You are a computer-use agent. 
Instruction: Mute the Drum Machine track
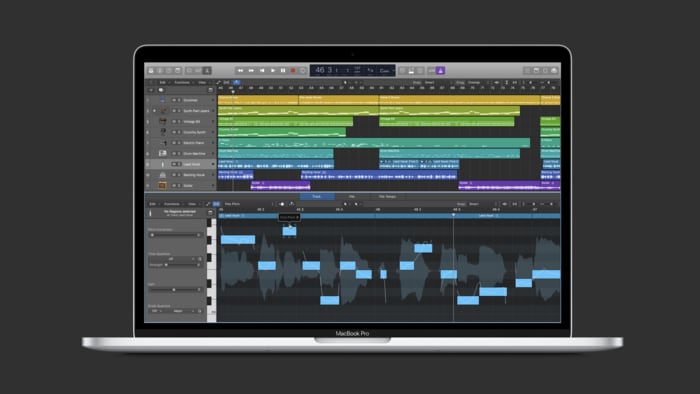tap(174, 153)
